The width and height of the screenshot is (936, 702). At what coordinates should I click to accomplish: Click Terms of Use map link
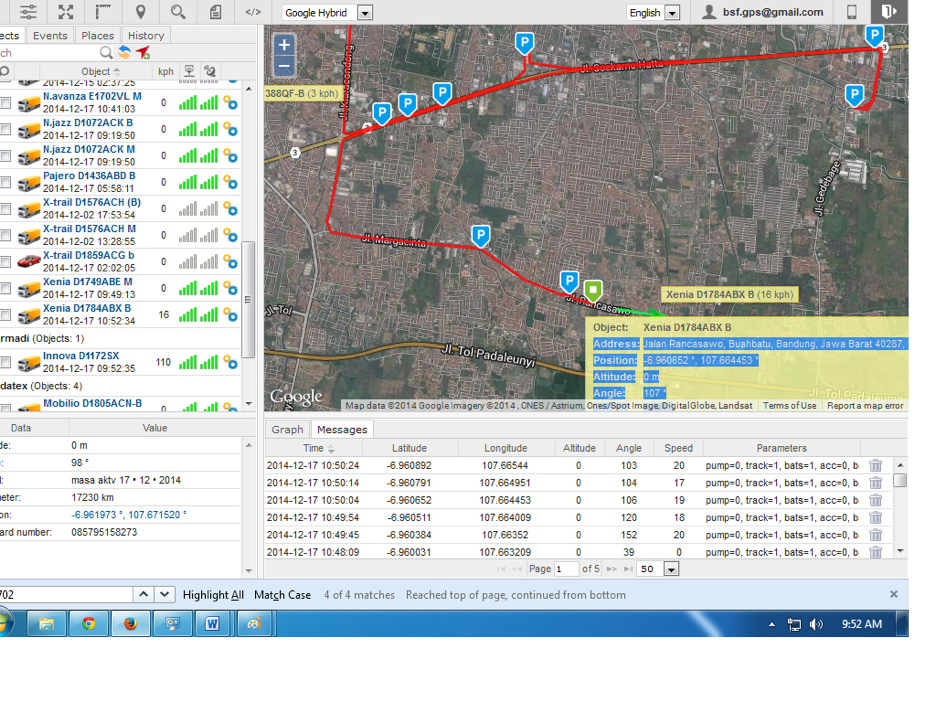[789, 405]
